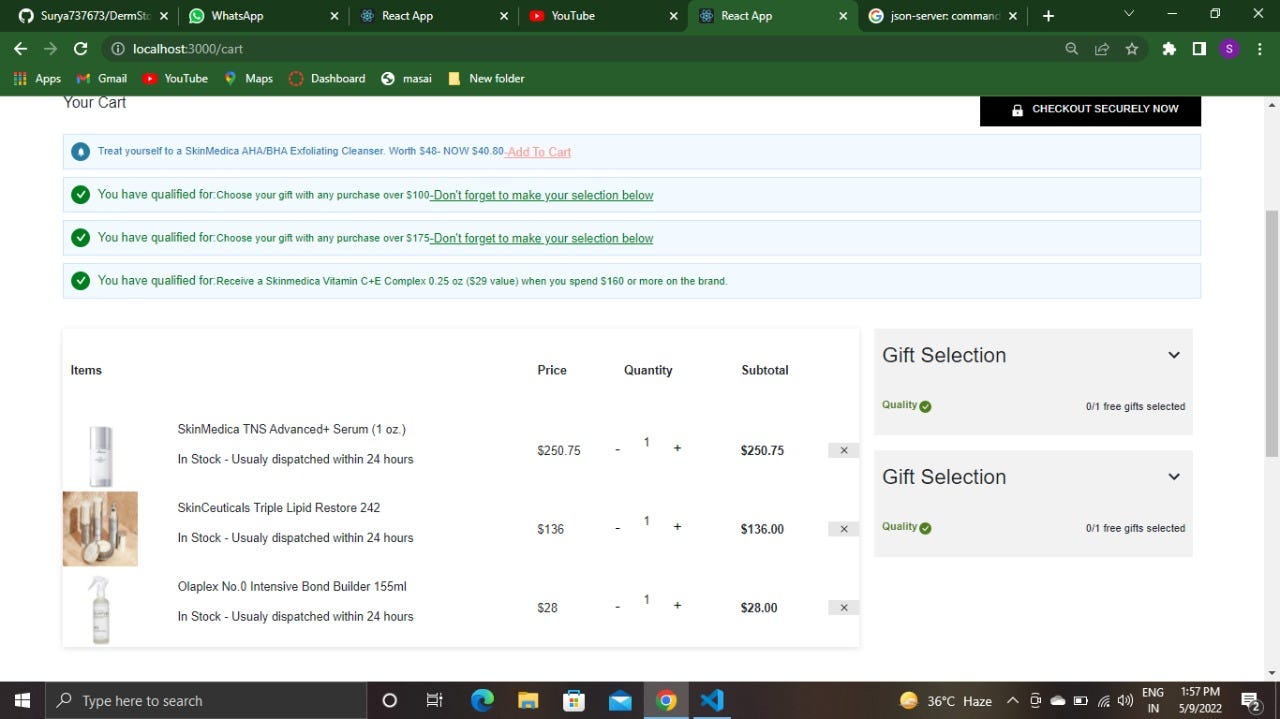
Task: Switch to the first React App tab
Action: point(432,16)
